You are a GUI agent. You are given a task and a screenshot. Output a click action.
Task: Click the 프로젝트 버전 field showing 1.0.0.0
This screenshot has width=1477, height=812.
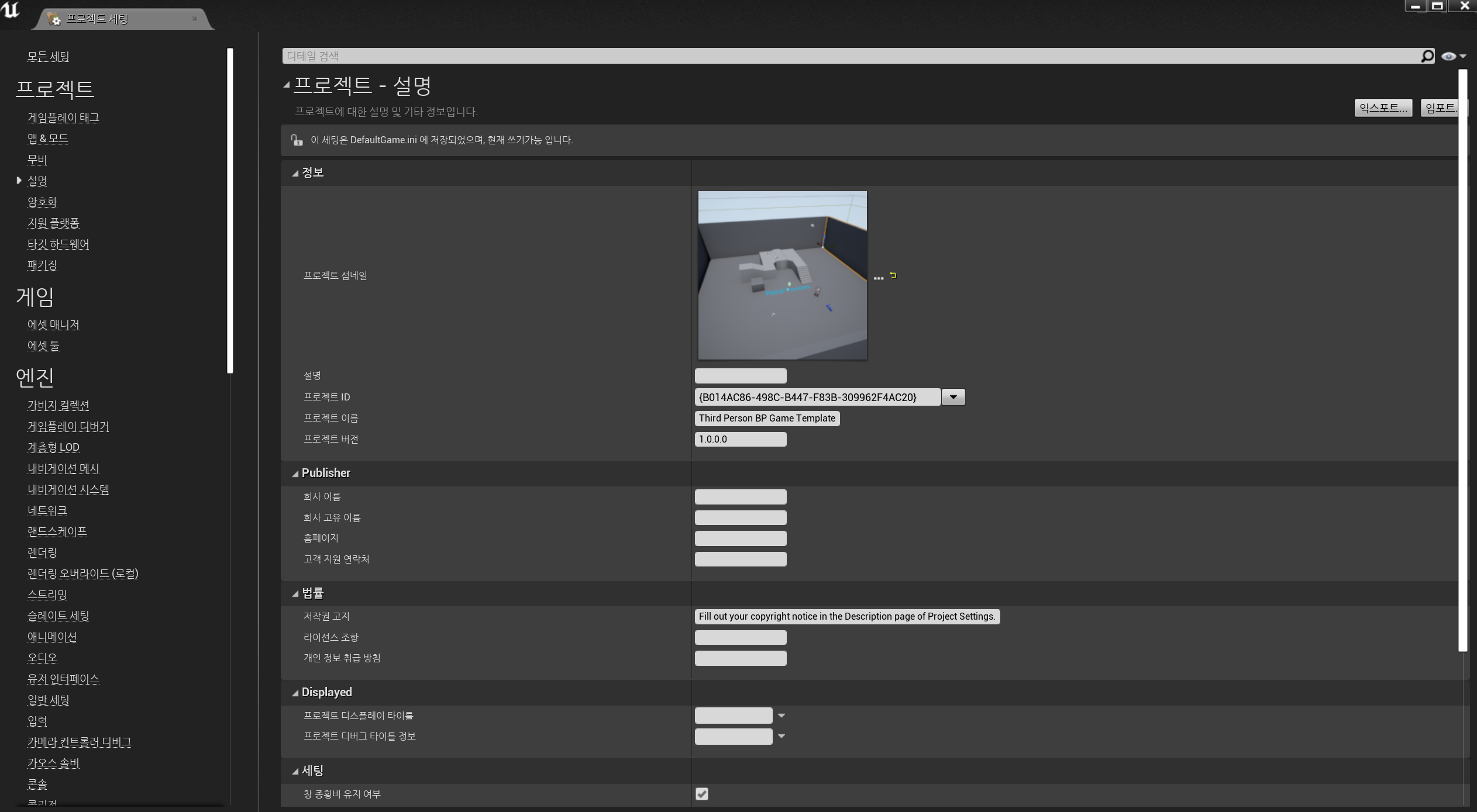point(741,439)
